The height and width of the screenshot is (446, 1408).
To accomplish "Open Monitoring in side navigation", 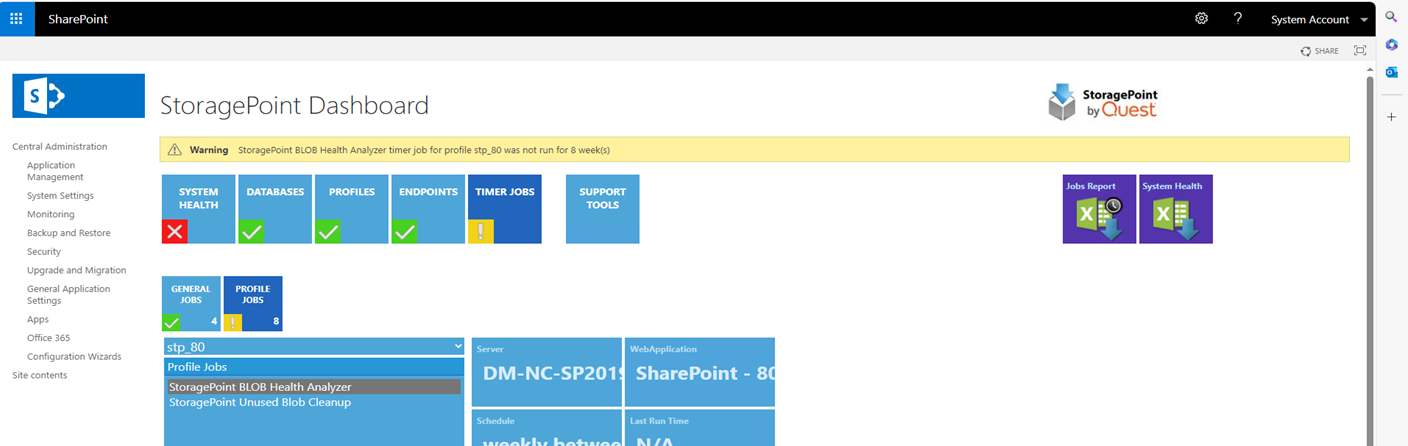I will [50, 214].
